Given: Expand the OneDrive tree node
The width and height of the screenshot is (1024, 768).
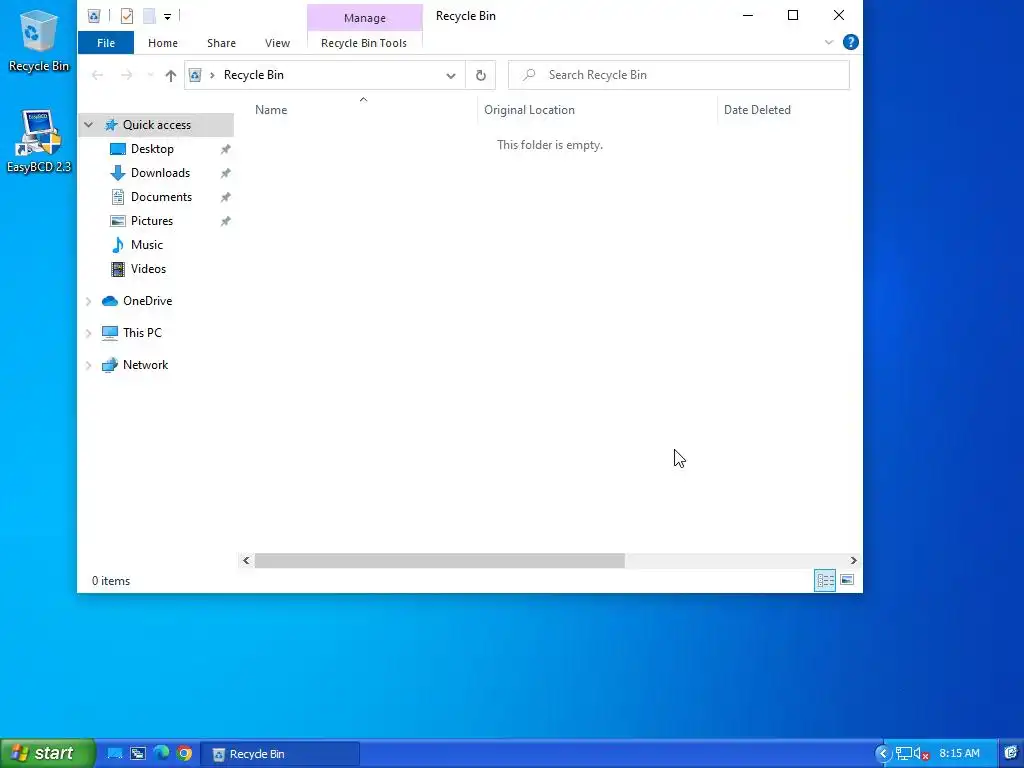Looking at the screenshot, I should coord(88,301).
